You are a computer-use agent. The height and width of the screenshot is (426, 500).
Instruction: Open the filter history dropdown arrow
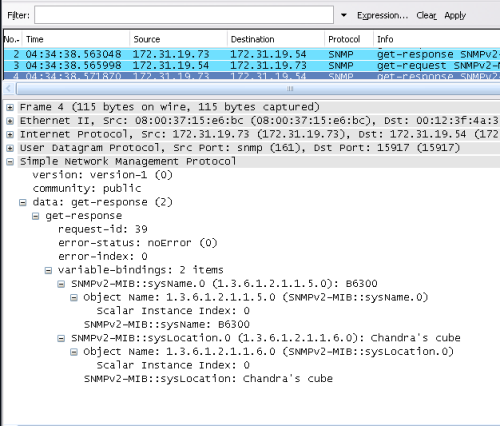click(x=344, y=15)
